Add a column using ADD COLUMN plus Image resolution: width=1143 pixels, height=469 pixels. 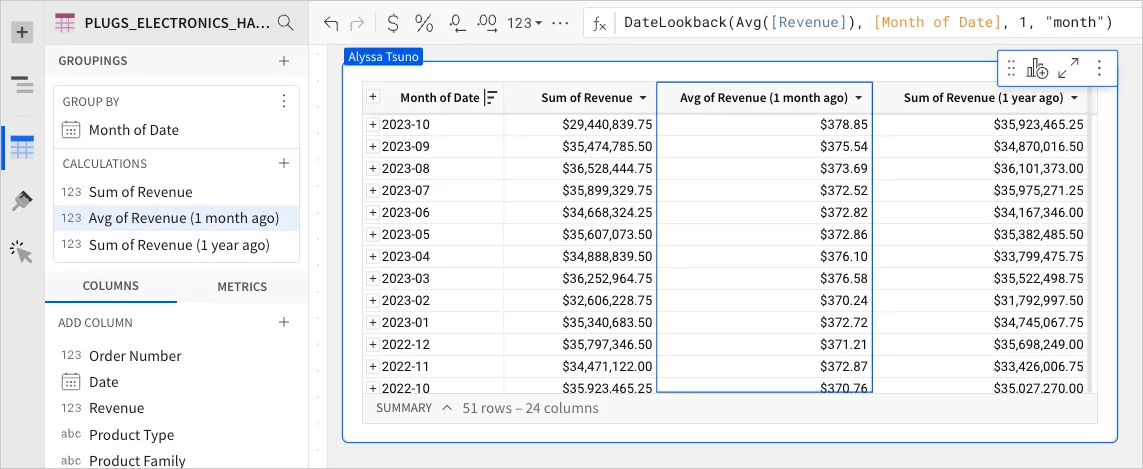tap(284, 322)
